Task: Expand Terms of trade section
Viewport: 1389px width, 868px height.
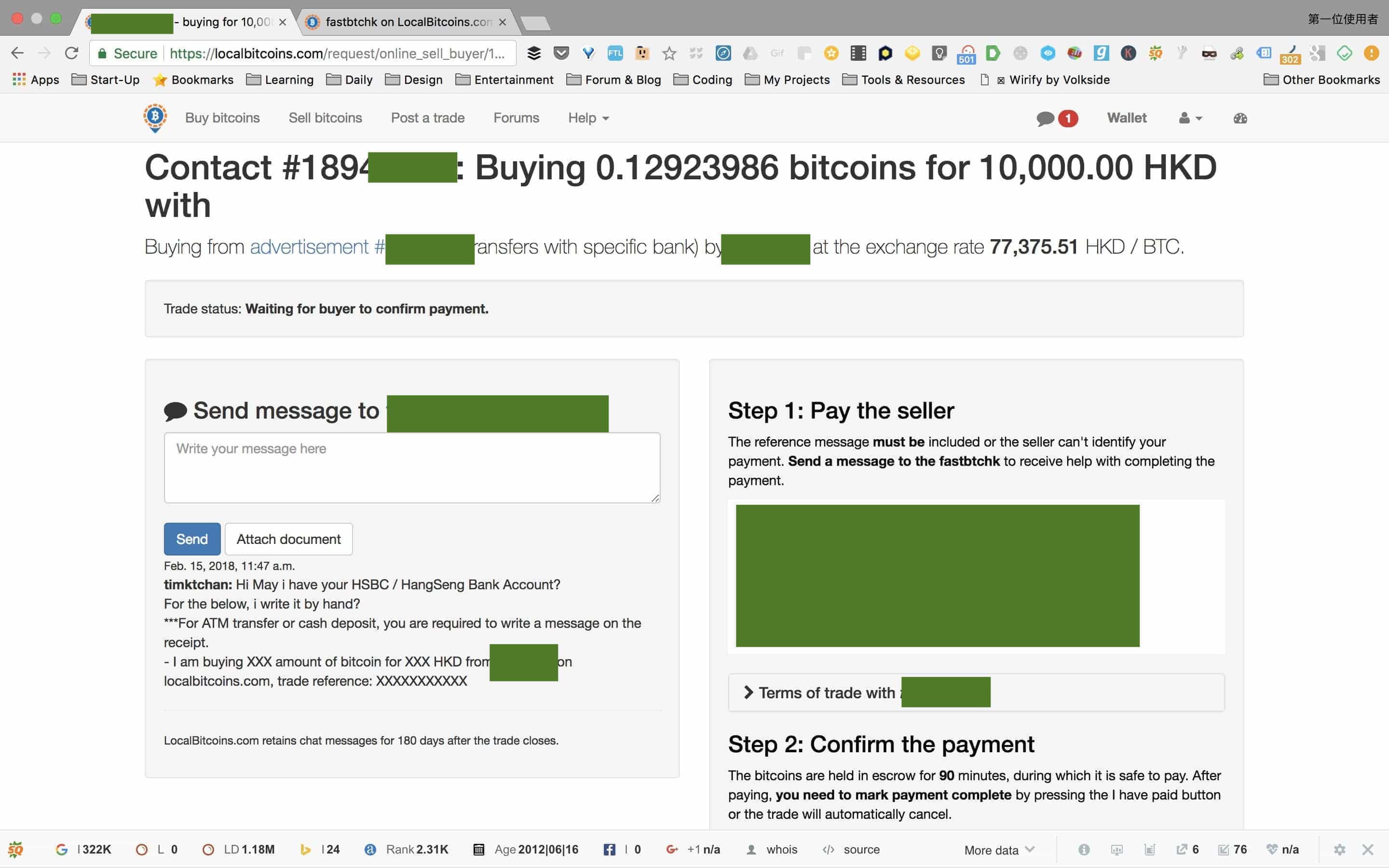Action: [976, 692]
